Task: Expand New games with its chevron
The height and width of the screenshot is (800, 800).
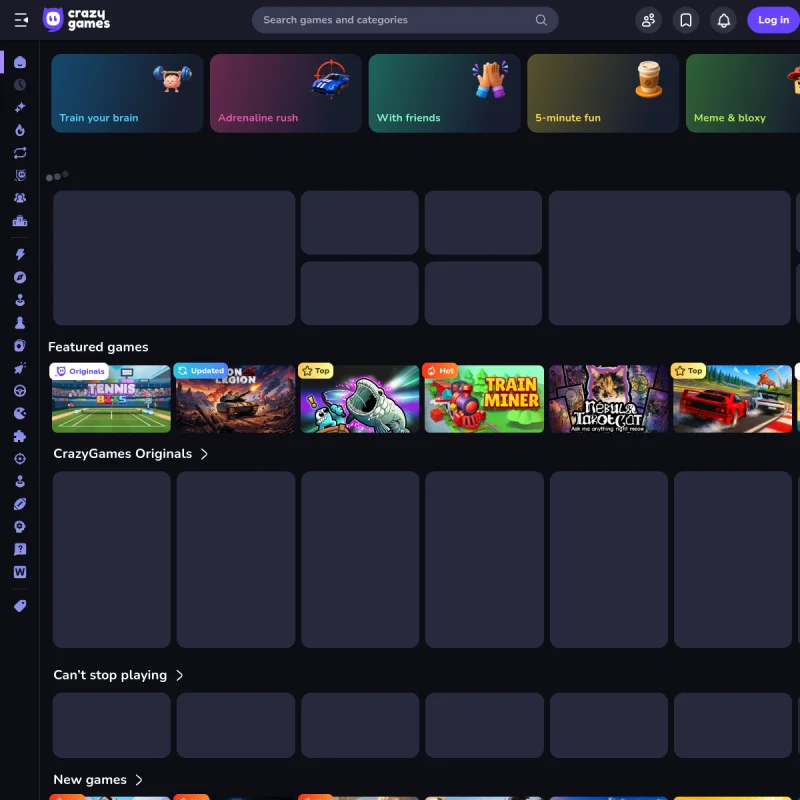Action: (x=139, y=780)
